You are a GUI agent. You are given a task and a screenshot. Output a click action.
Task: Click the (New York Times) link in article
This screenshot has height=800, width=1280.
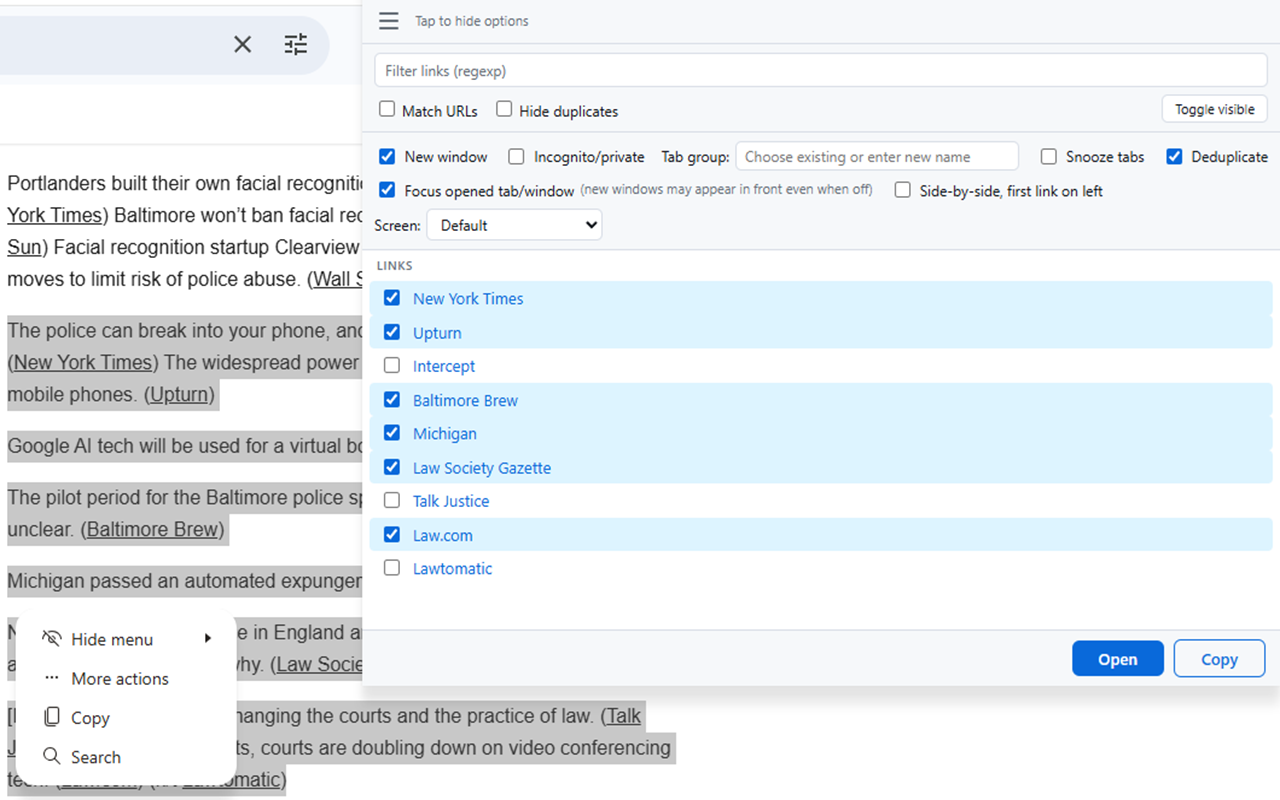84,362
